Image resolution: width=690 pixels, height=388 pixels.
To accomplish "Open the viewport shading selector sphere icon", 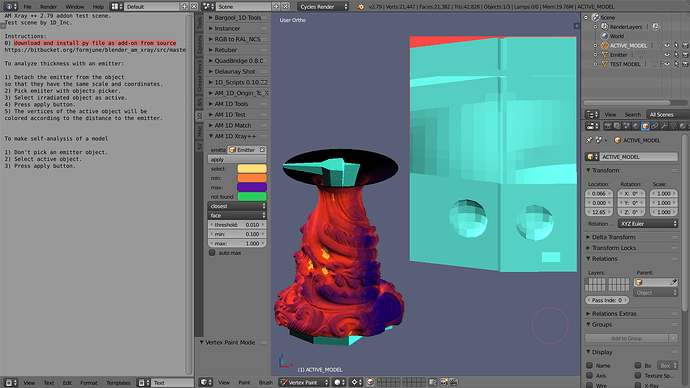I will point(338,382).
